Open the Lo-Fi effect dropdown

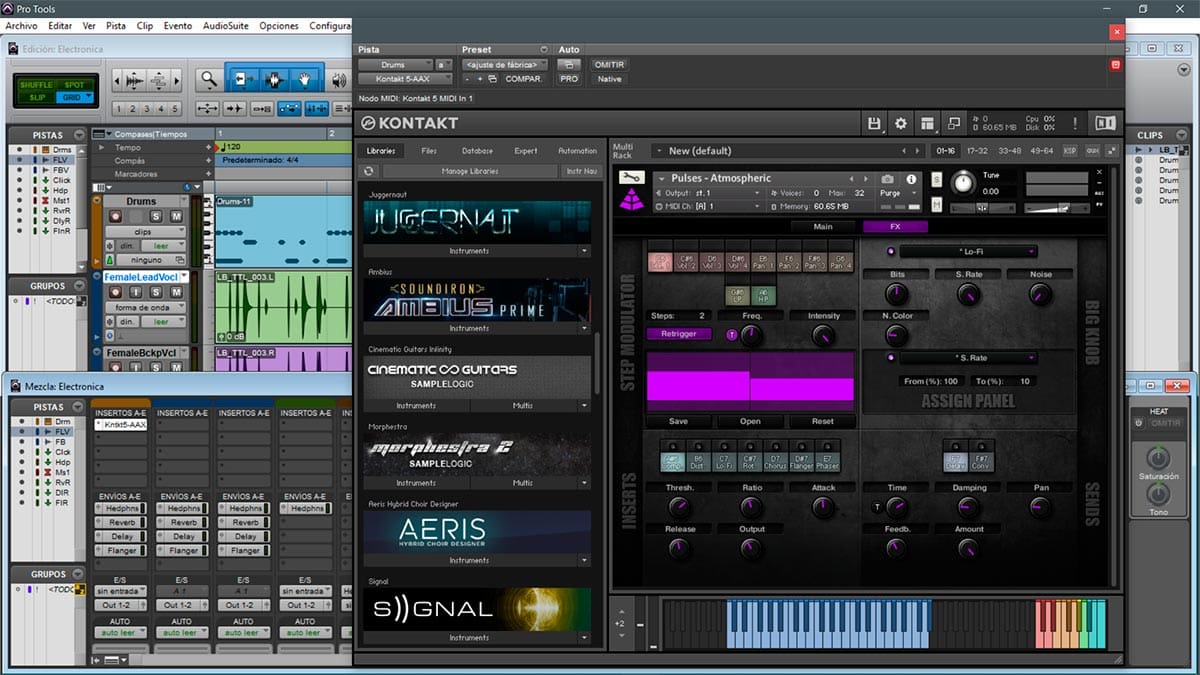pyautogui.click(x=968, y=251)
